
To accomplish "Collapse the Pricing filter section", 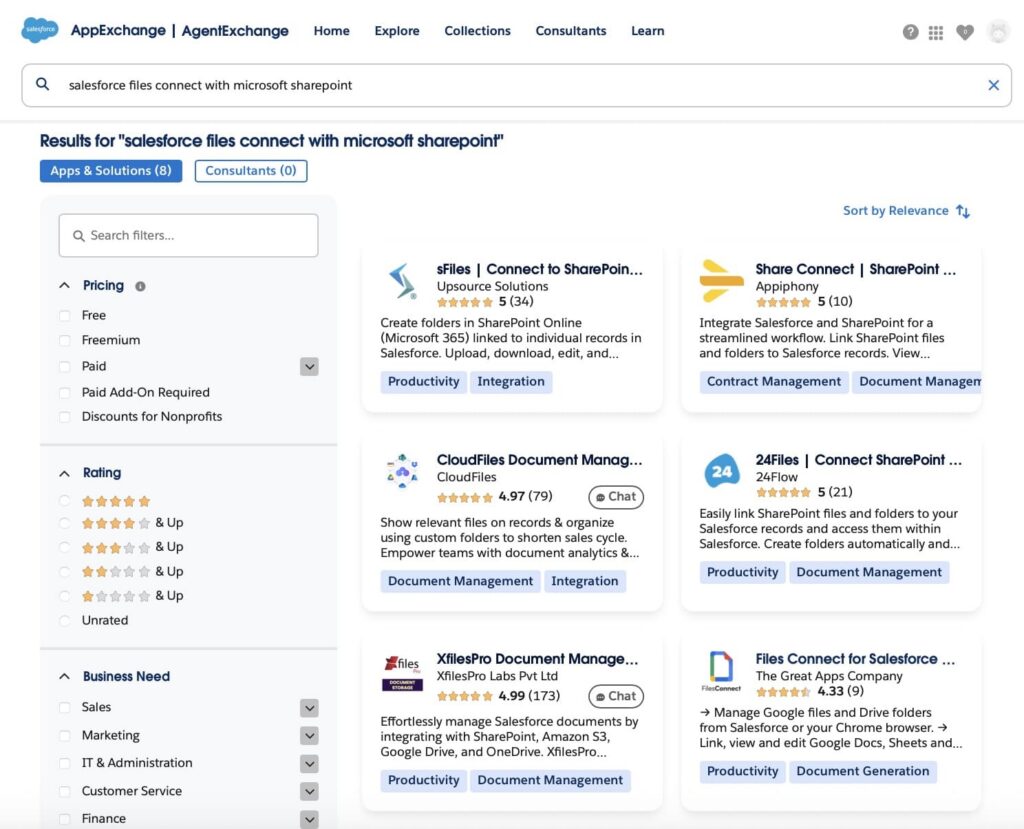I will coord(64,285).
